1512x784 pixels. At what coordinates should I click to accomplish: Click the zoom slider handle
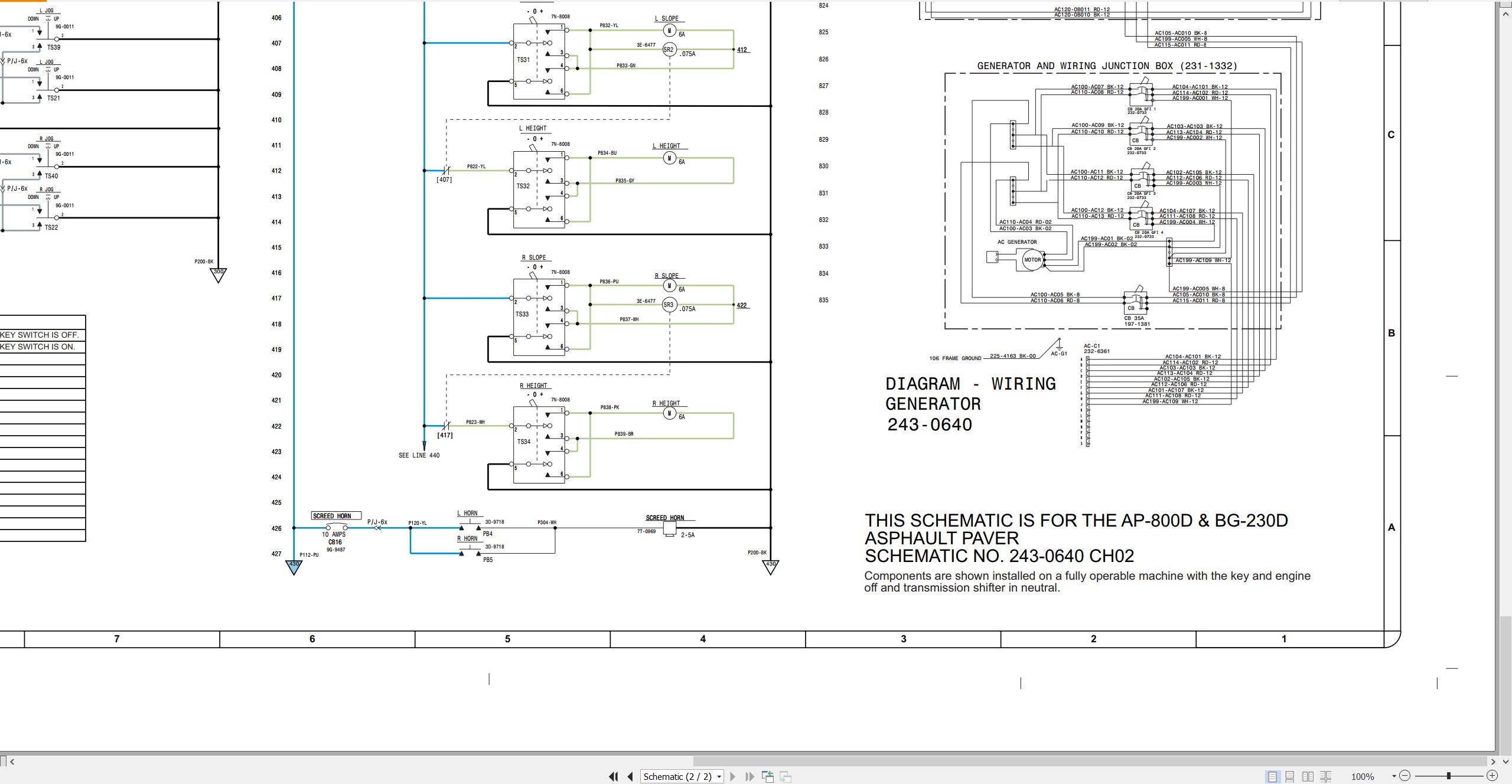[1449, 776]
